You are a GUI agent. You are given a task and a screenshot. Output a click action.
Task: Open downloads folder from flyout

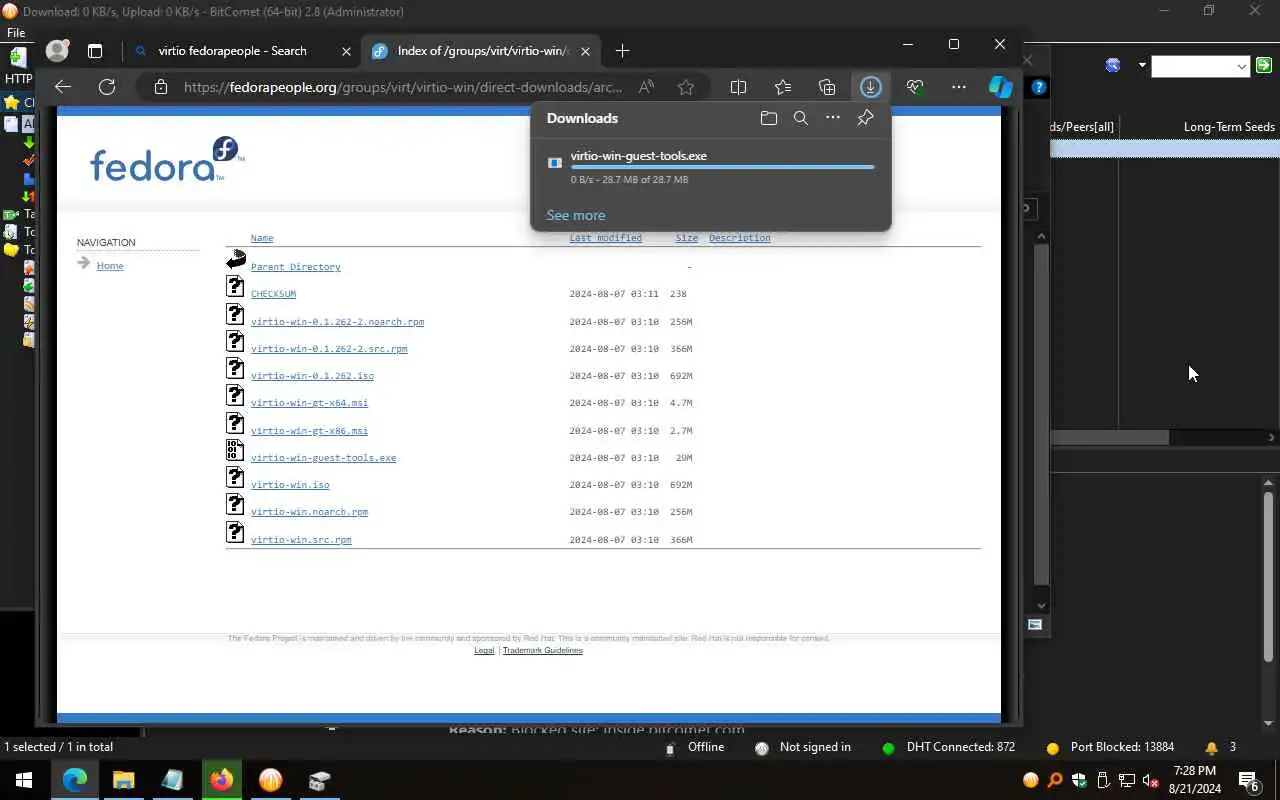[769, 118]
